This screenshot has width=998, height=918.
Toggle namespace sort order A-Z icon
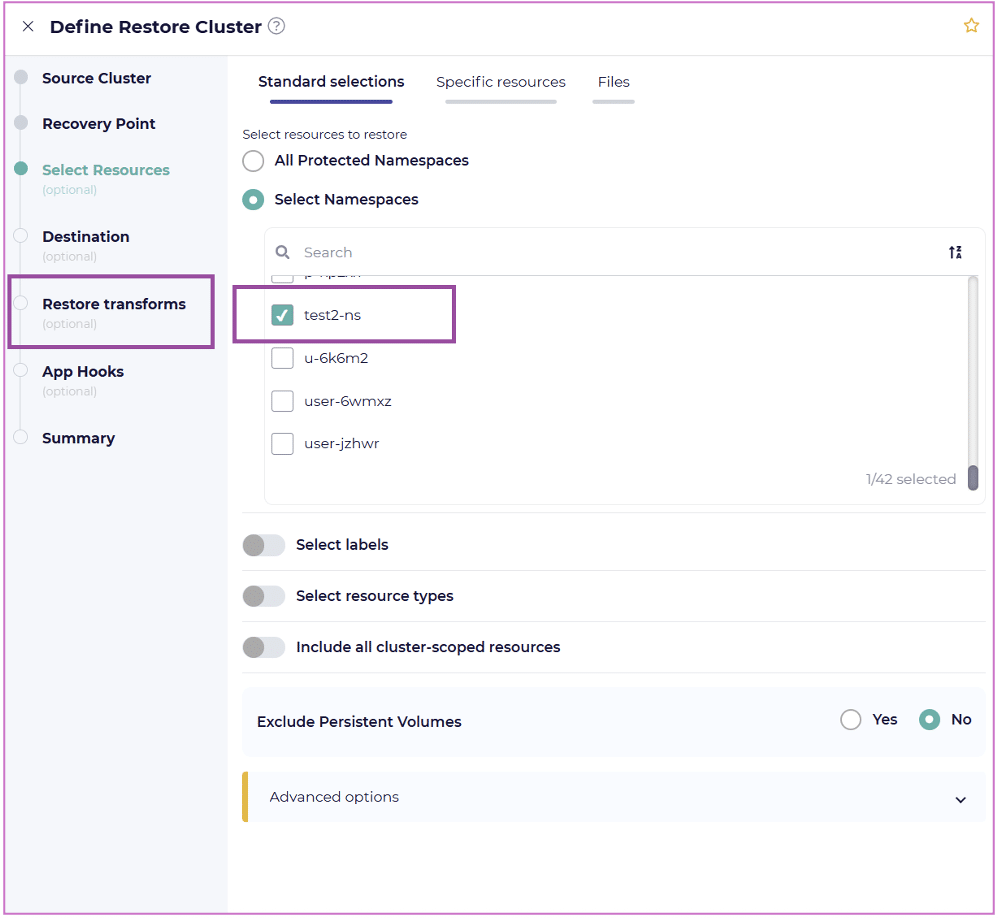955,252
